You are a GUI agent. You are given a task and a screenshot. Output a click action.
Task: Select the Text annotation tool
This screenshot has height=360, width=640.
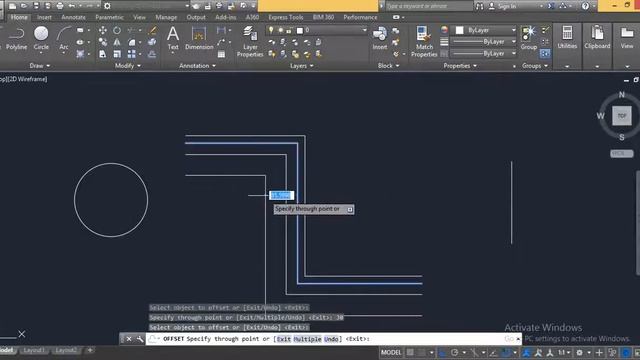173,38
